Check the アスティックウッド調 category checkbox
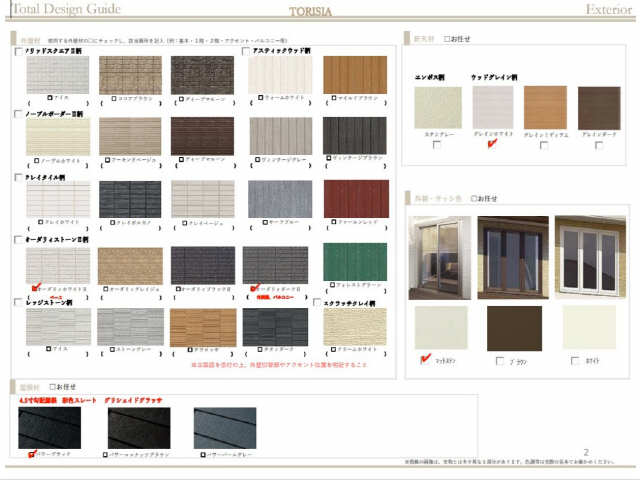The width and height of the screenshot is (640, 480). point(246,50)
